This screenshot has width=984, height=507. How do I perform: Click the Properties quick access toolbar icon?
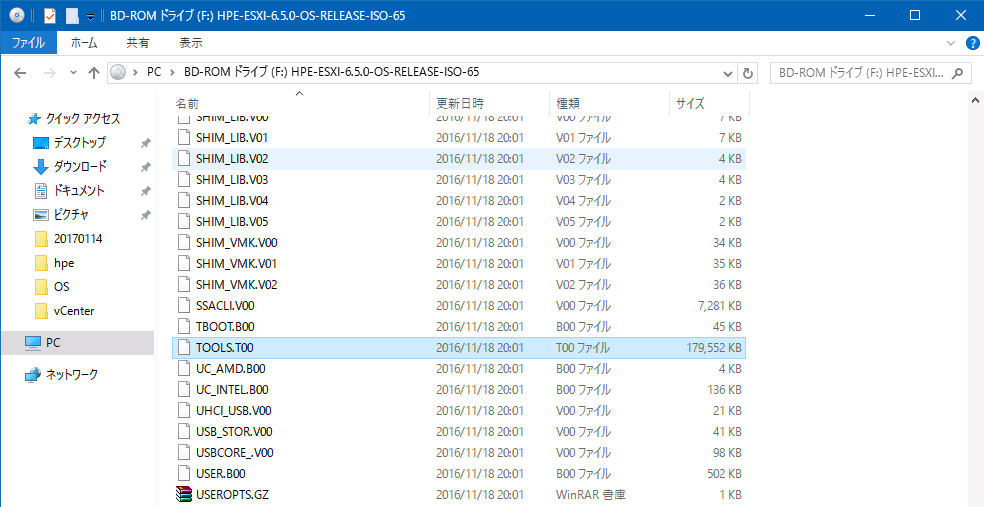[50, 16]
